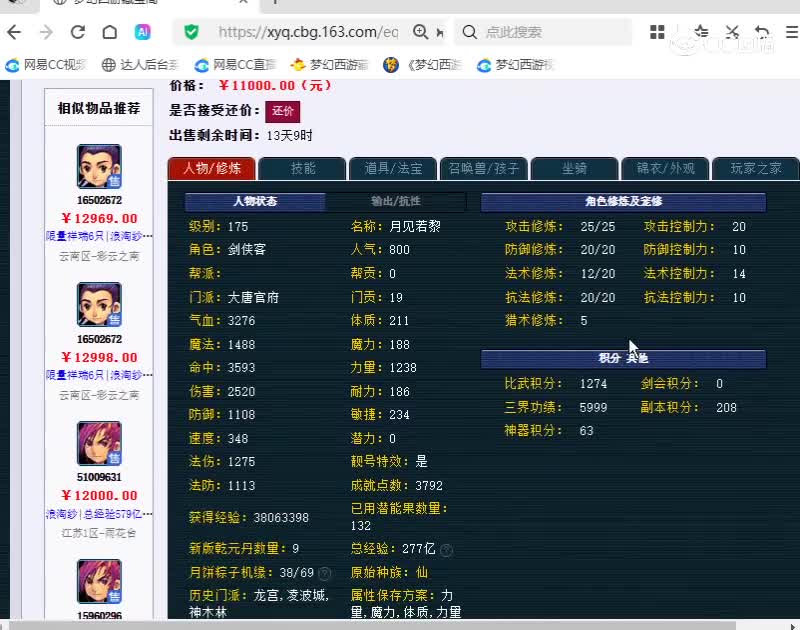Select the 输出/抗性 sub-tab
Image resolution: width=800 pixels, height=630 pixels.
click(396, 201)
